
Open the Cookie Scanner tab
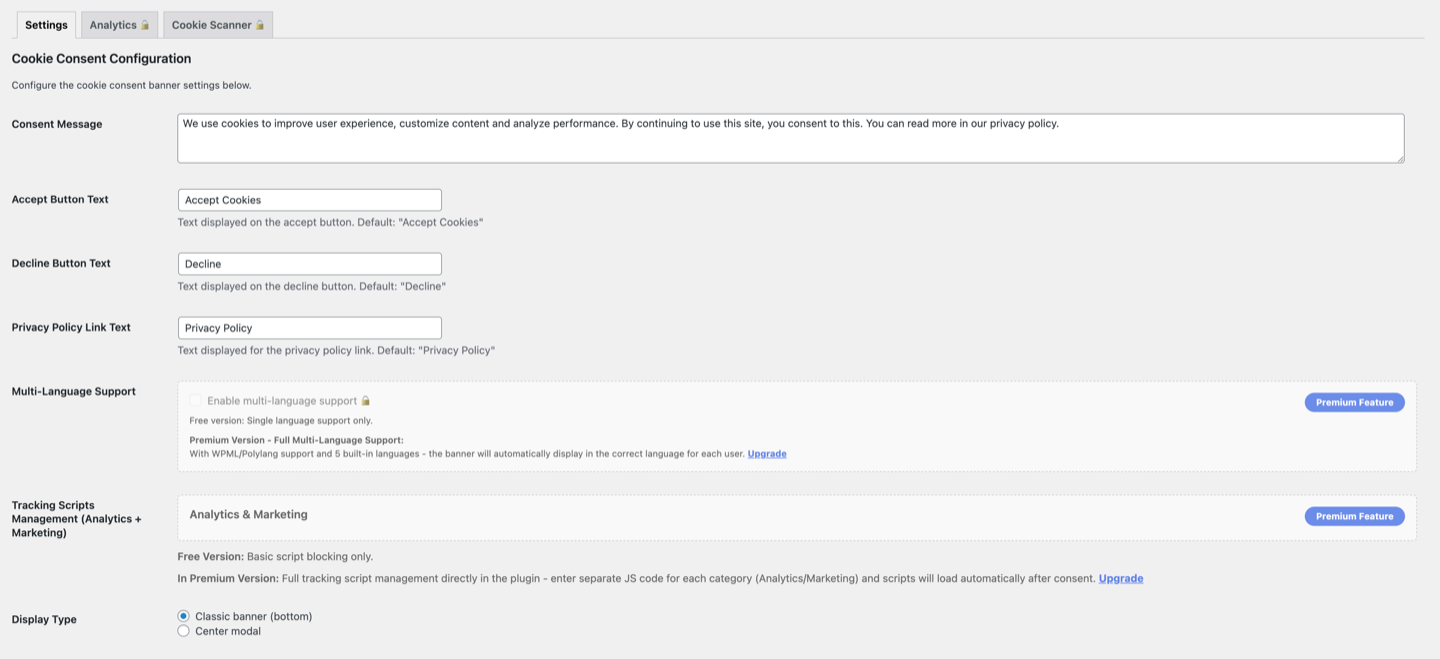point(212,24)
